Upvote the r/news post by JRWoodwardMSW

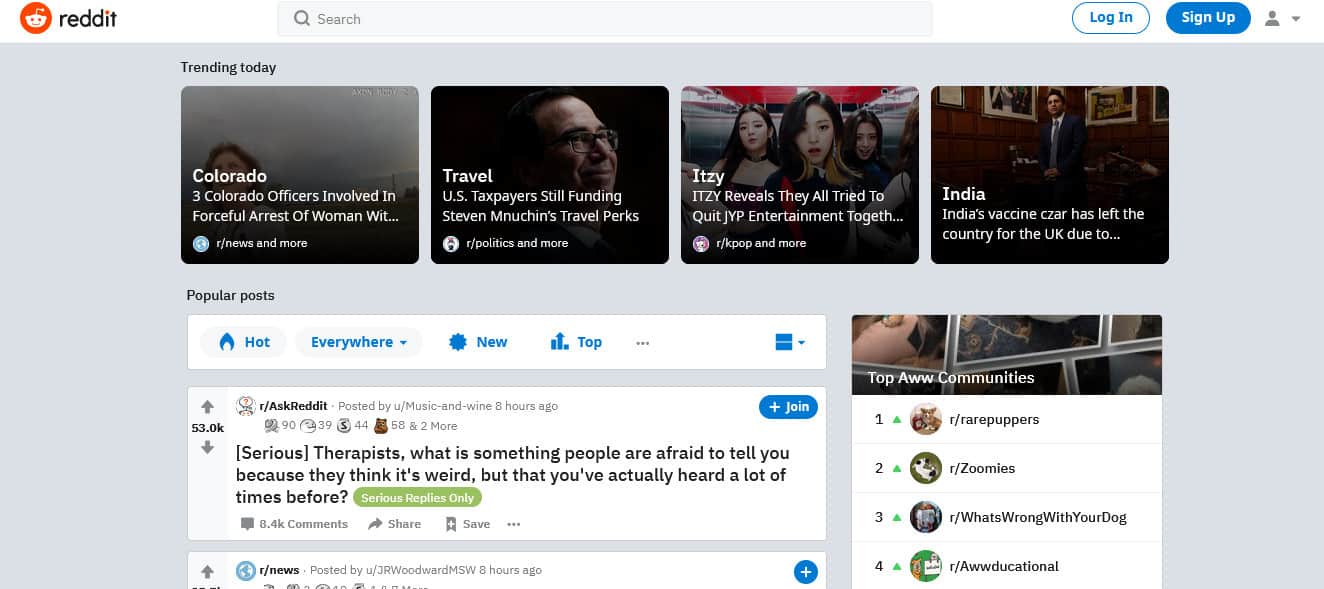tap(207, 572)
